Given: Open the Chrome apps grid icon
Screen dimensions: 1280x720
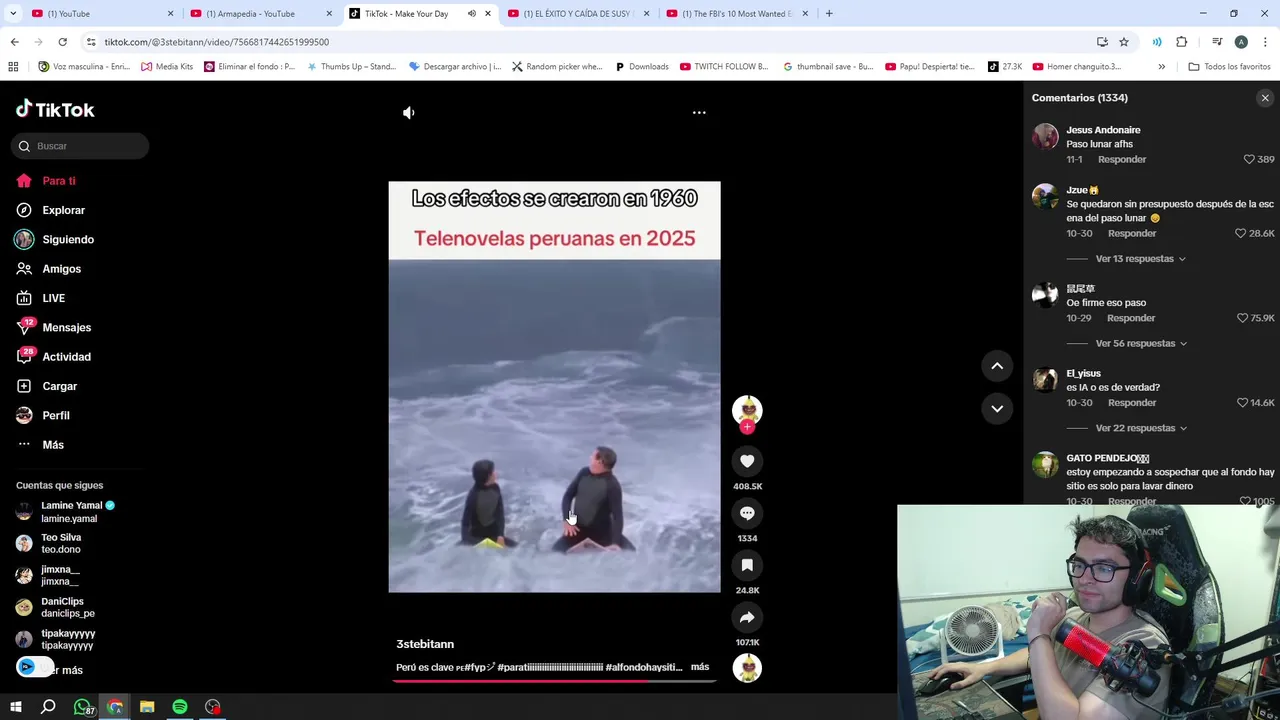Looking at the screenshot, I should coord(13,67).
